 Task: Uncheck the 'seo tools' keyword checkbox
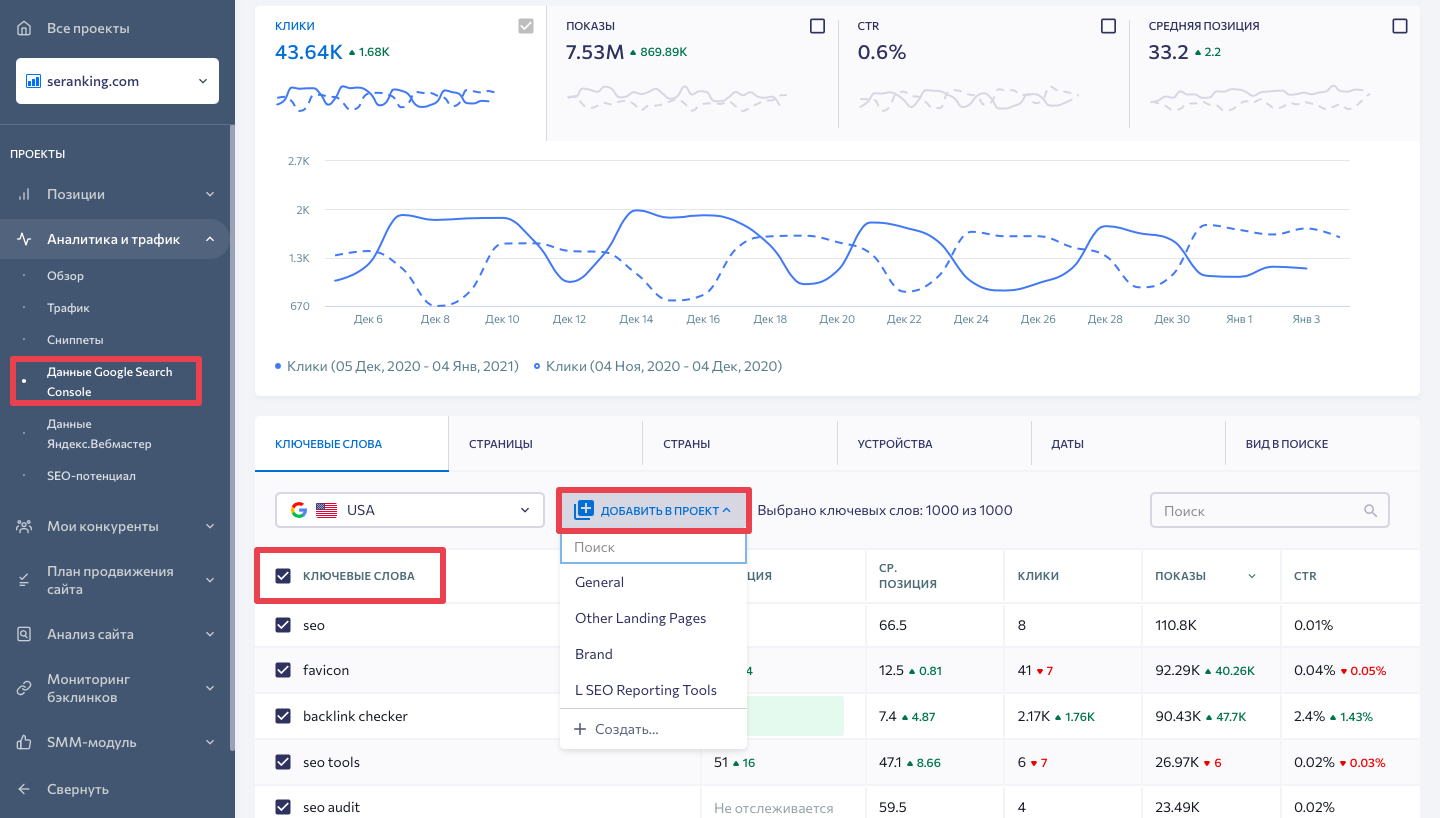(x=283, y=762)
